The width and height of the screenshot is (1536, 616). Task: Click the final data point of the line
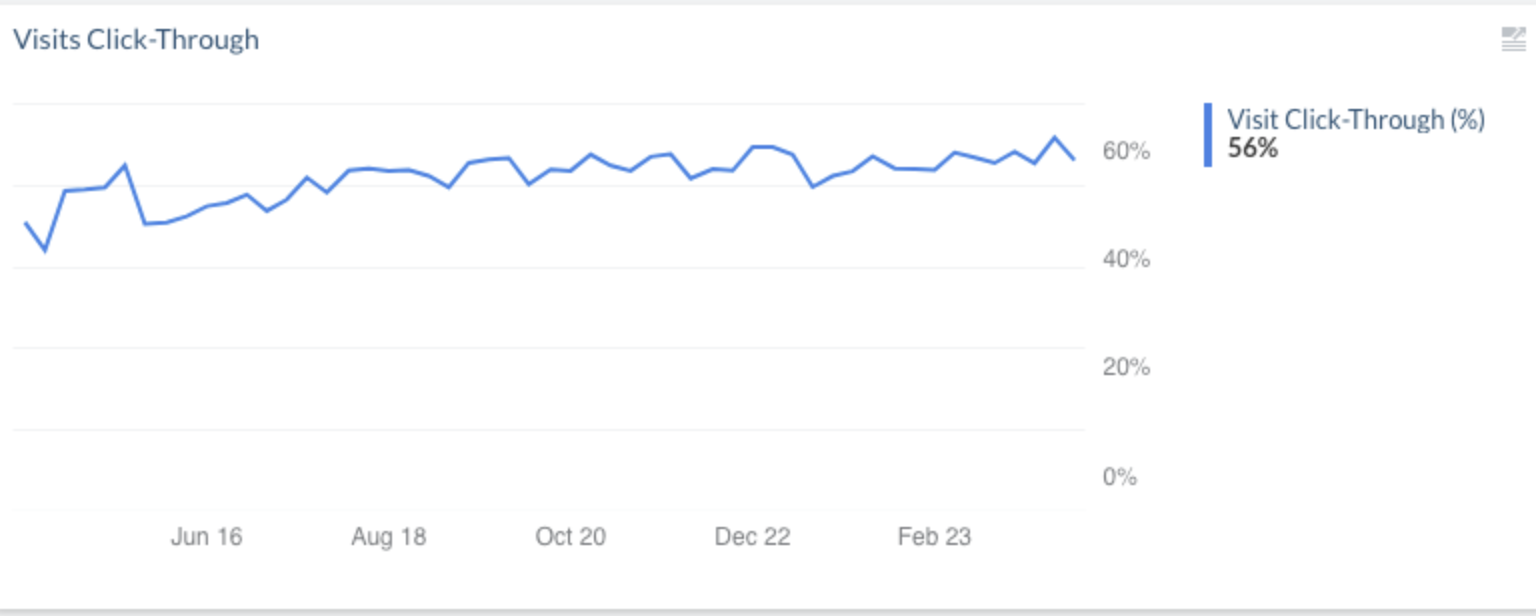click(1074, 159)
